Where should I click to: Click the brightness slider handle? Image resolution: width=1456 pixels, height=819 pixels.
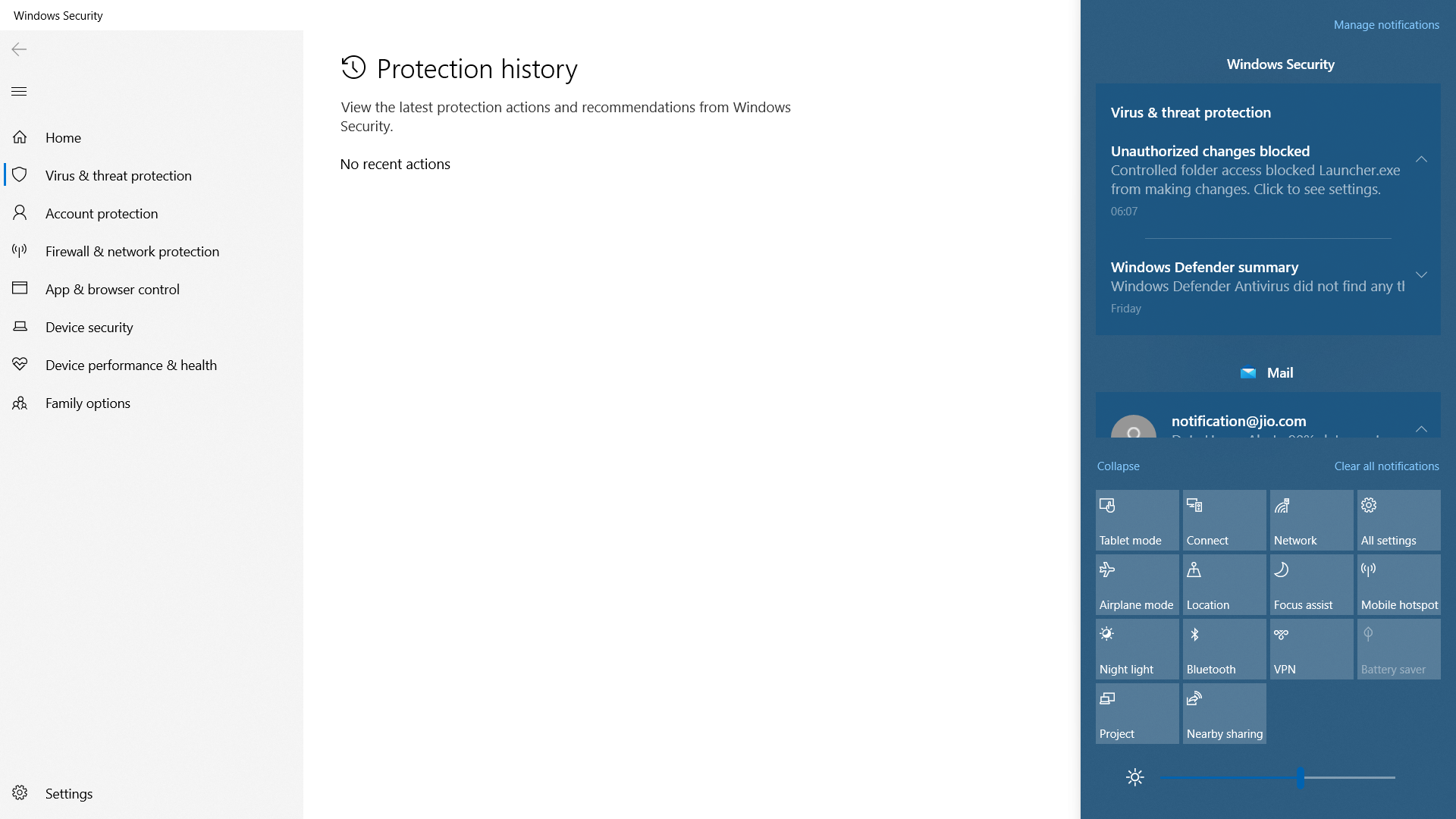tap(1301, 777)
